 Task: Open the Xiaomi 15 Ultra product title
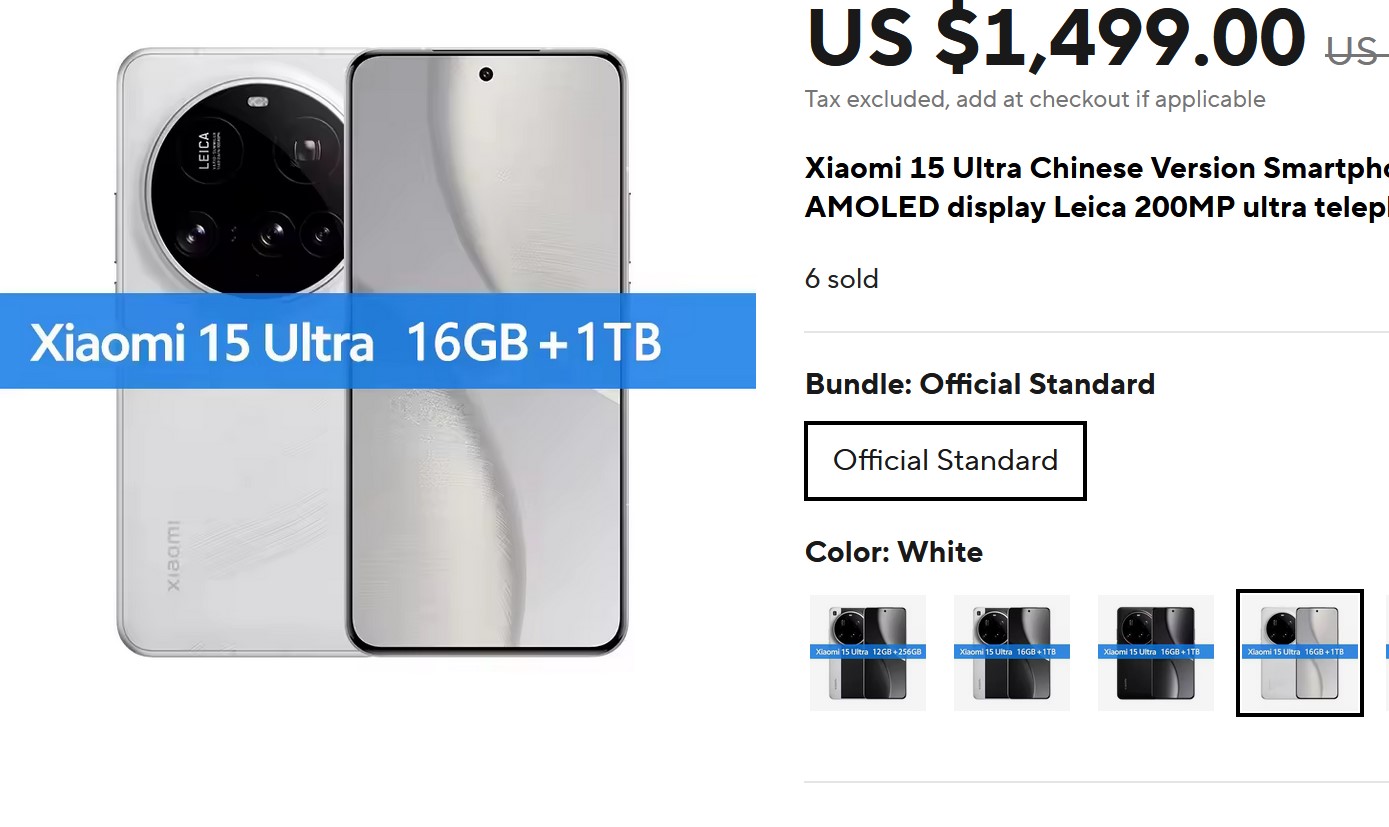pyautogui.click(x=1097, y=187)
